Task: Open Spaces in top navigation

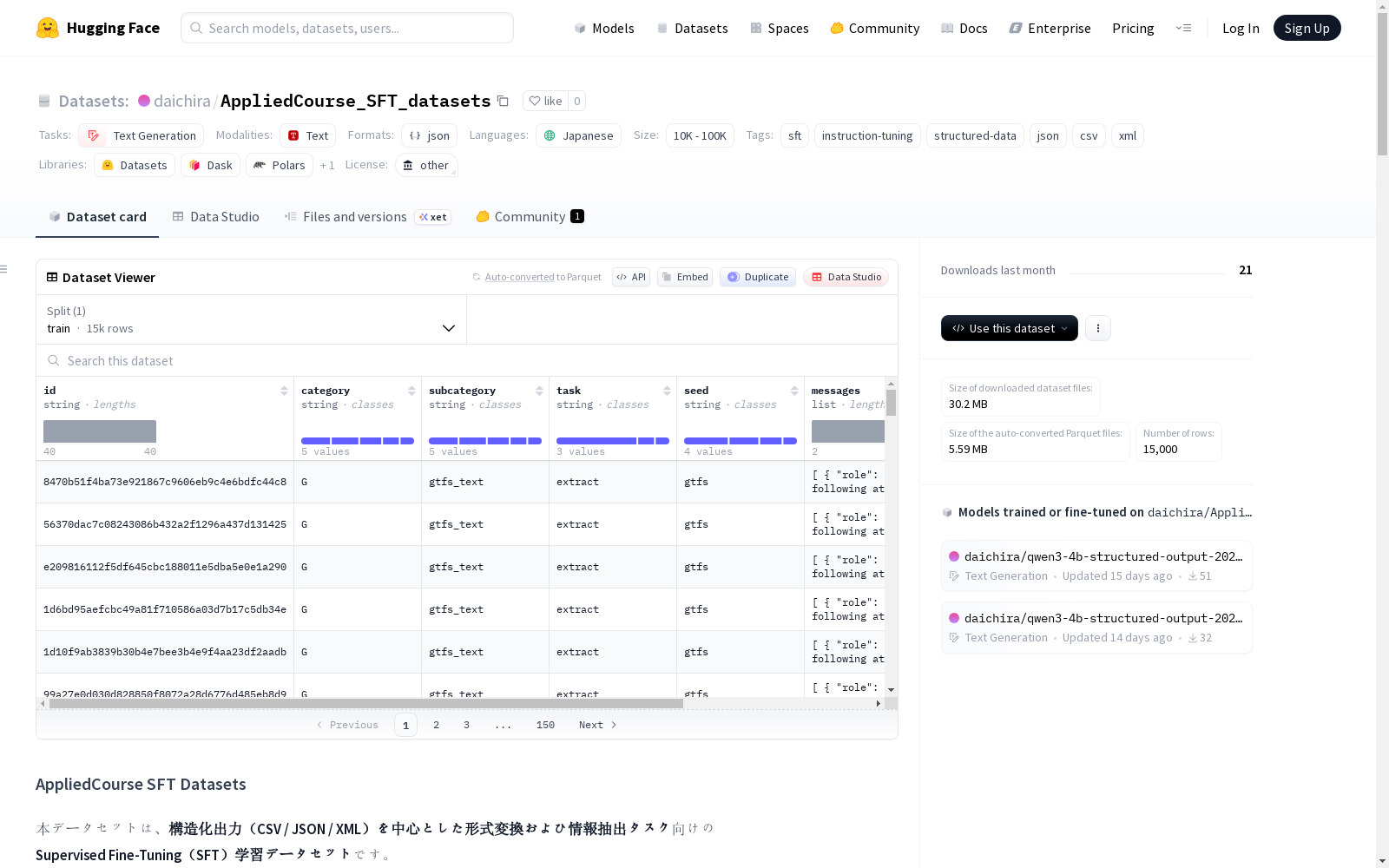Action: (780, 28)
